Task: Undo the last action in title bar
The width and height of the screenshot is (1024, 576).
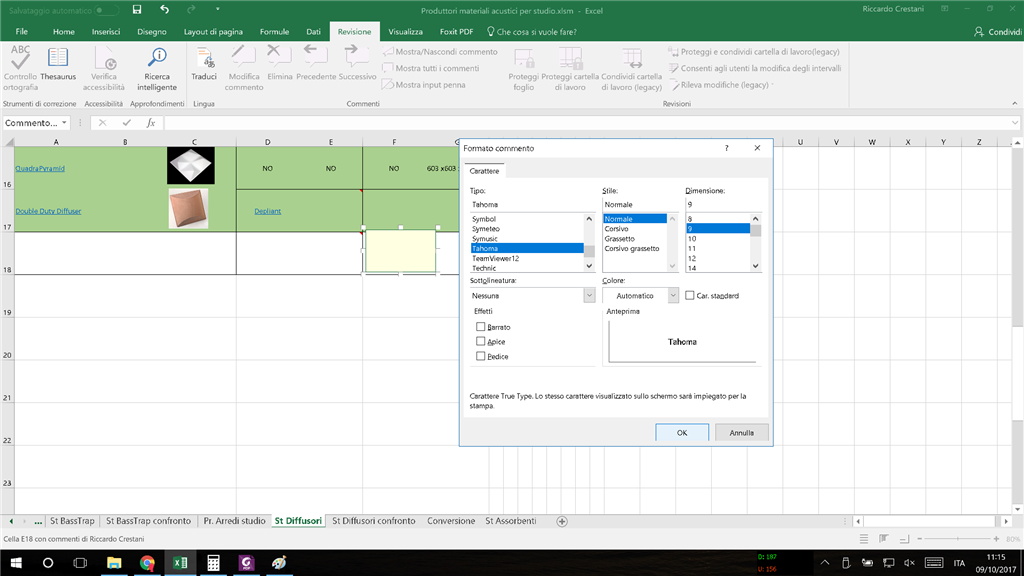Action: [165, 10]
